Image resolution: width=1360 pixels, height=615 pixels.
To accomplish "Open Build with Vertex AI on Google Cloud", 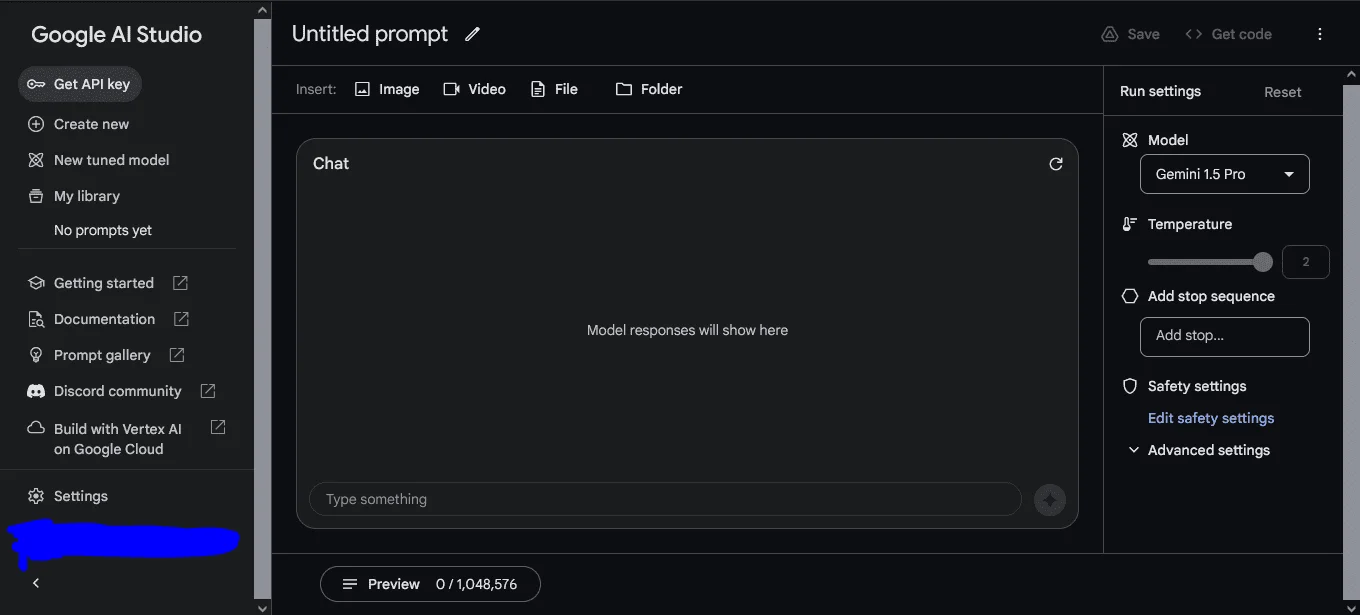I will click(118, 439).
